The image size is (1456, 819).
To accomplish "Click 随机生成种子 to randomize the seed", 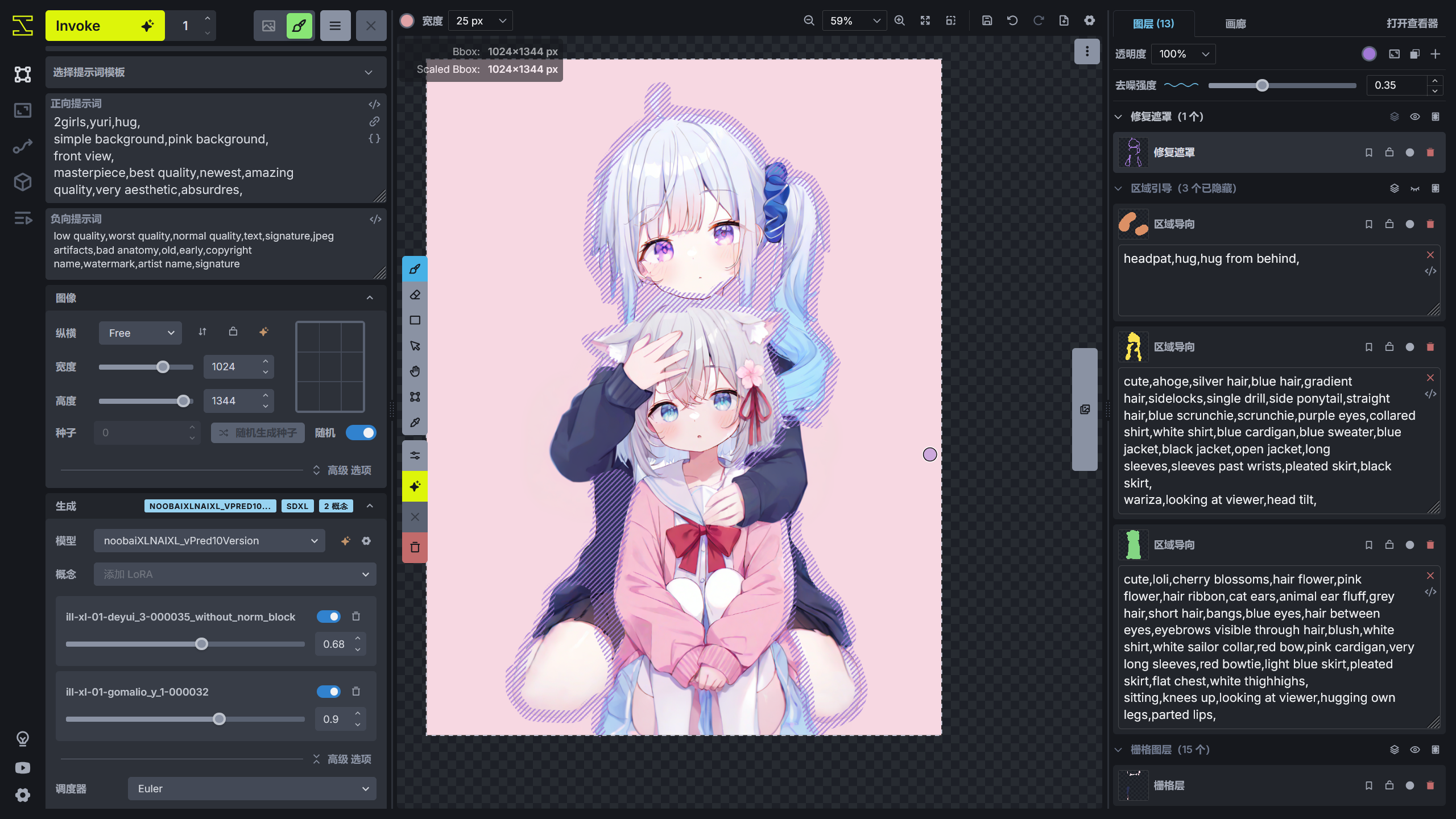I will coord(257,432).
